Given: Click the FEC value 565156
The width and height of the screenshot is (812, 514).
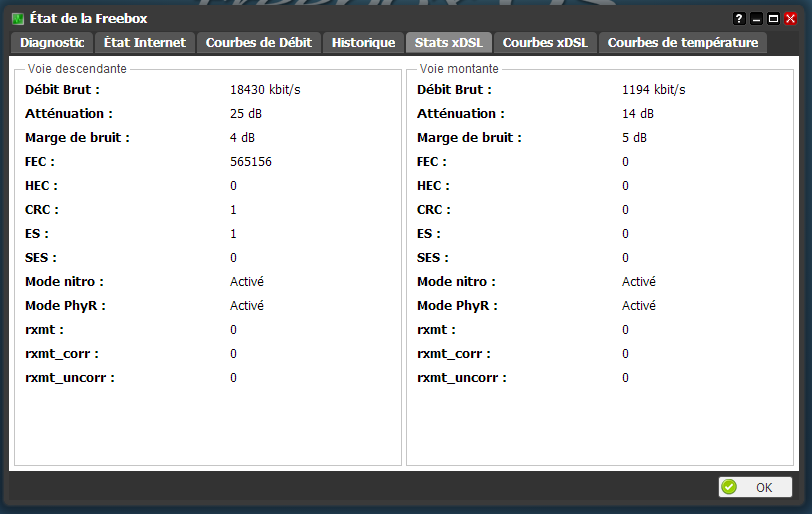Looking at the screenshot, I should [251, 162].
